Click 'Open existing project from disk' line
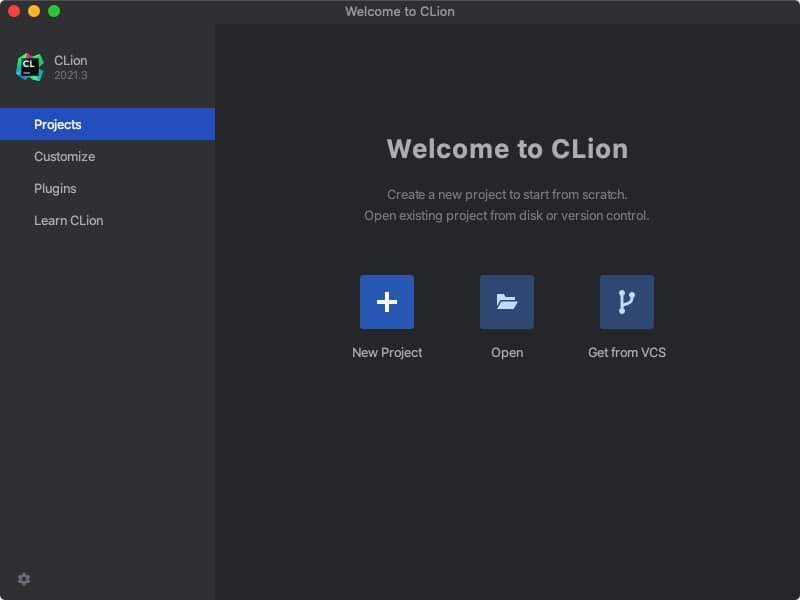Screen dimensions: 800x600 click(x=506, y=216)
